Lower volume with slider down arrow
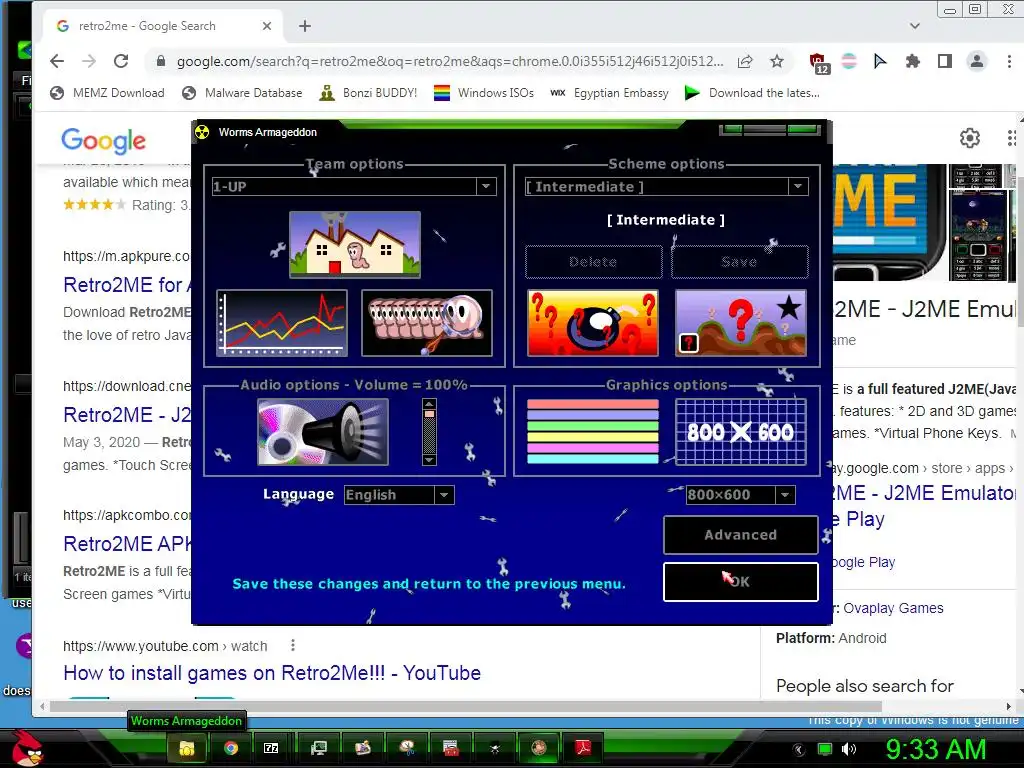Screen dimensions: 1024x768 click(429, 460)
